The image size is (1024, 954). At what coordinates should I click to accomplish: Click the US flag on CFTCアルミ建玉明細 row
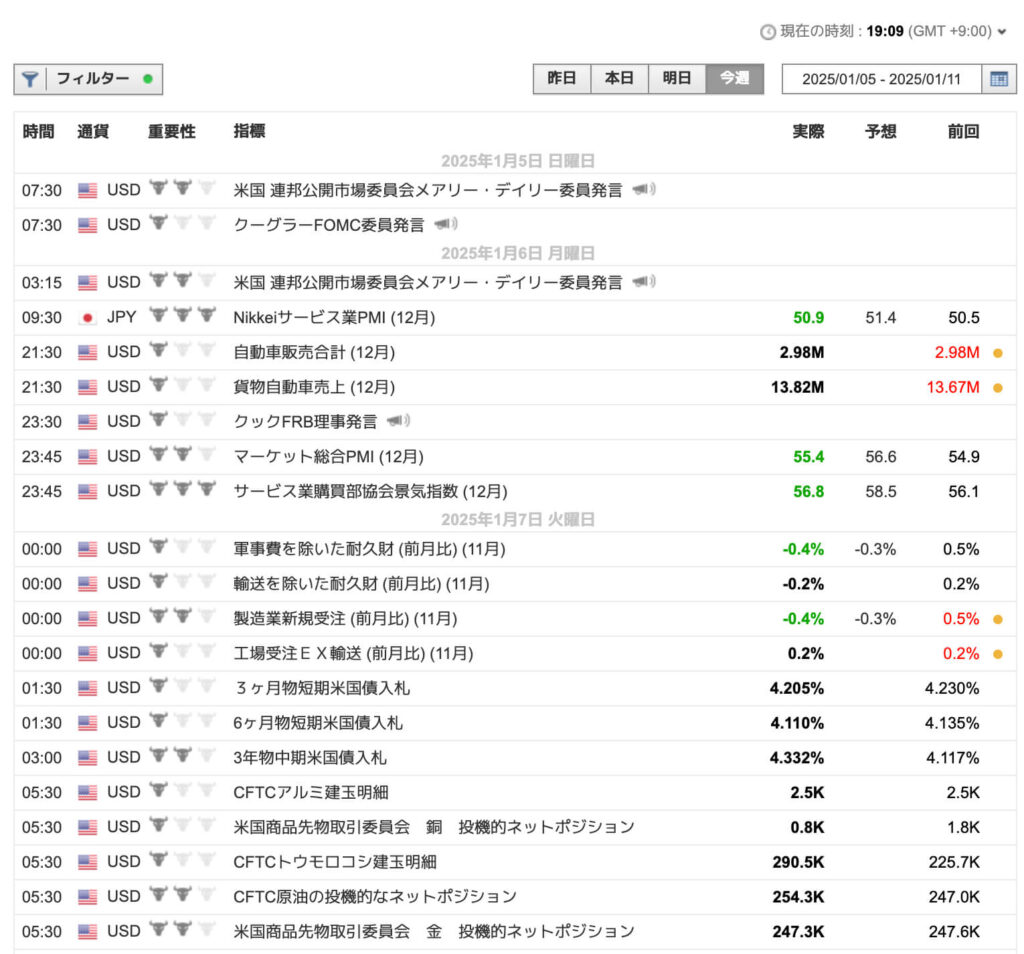(x=90, y=791)
